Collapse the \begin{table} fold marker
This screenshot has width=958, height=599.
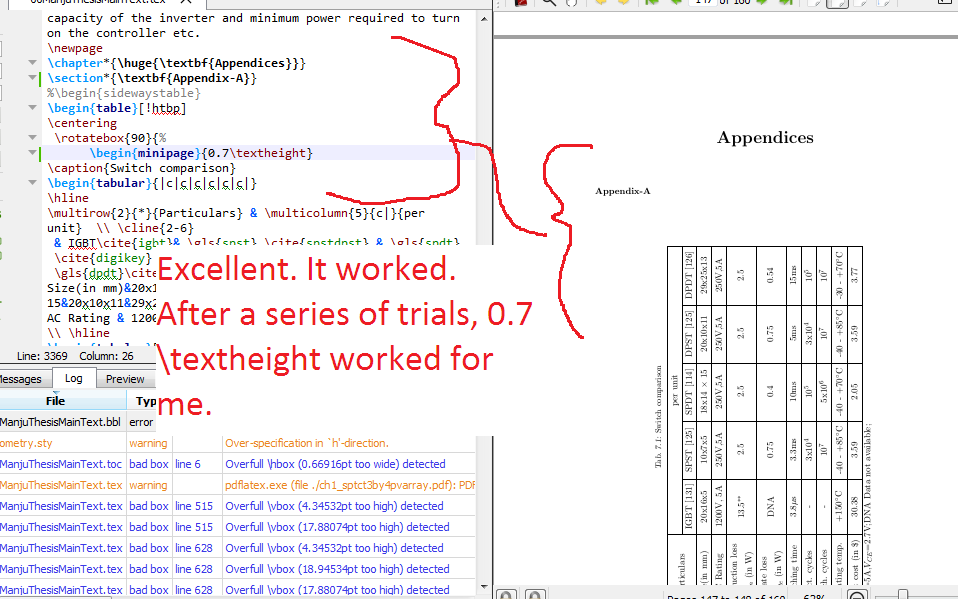pyautogui.click(x=32, y=108)
